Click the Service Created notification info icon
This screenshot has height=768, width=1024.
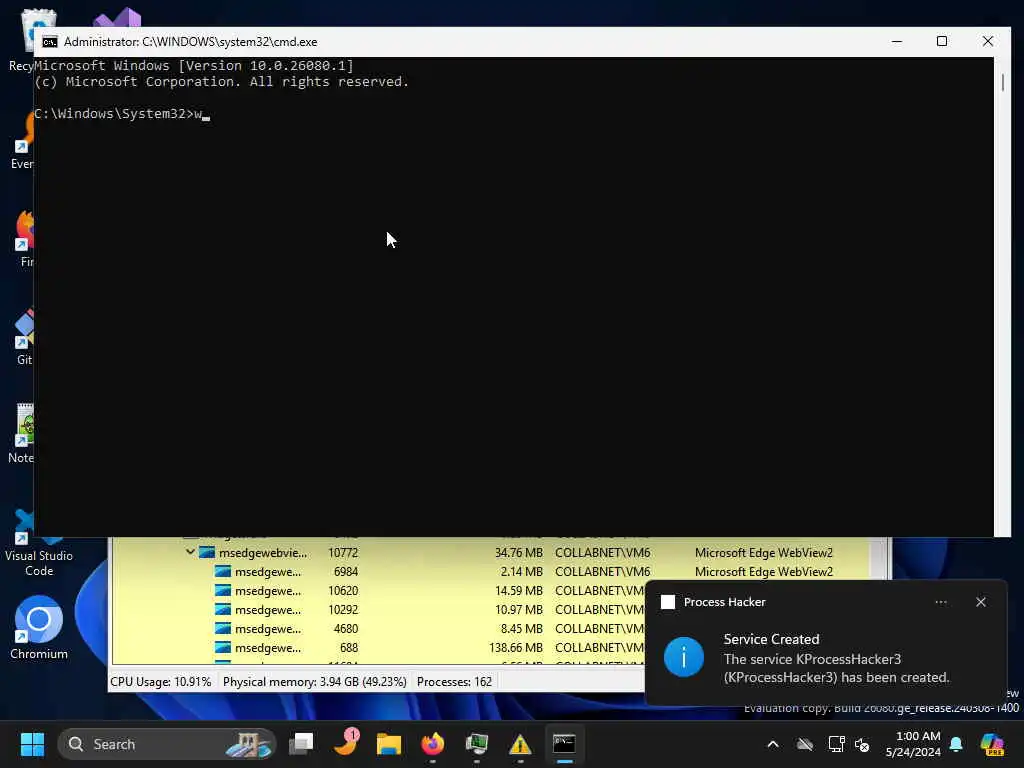pyautogui.click(x=684, y=657)
